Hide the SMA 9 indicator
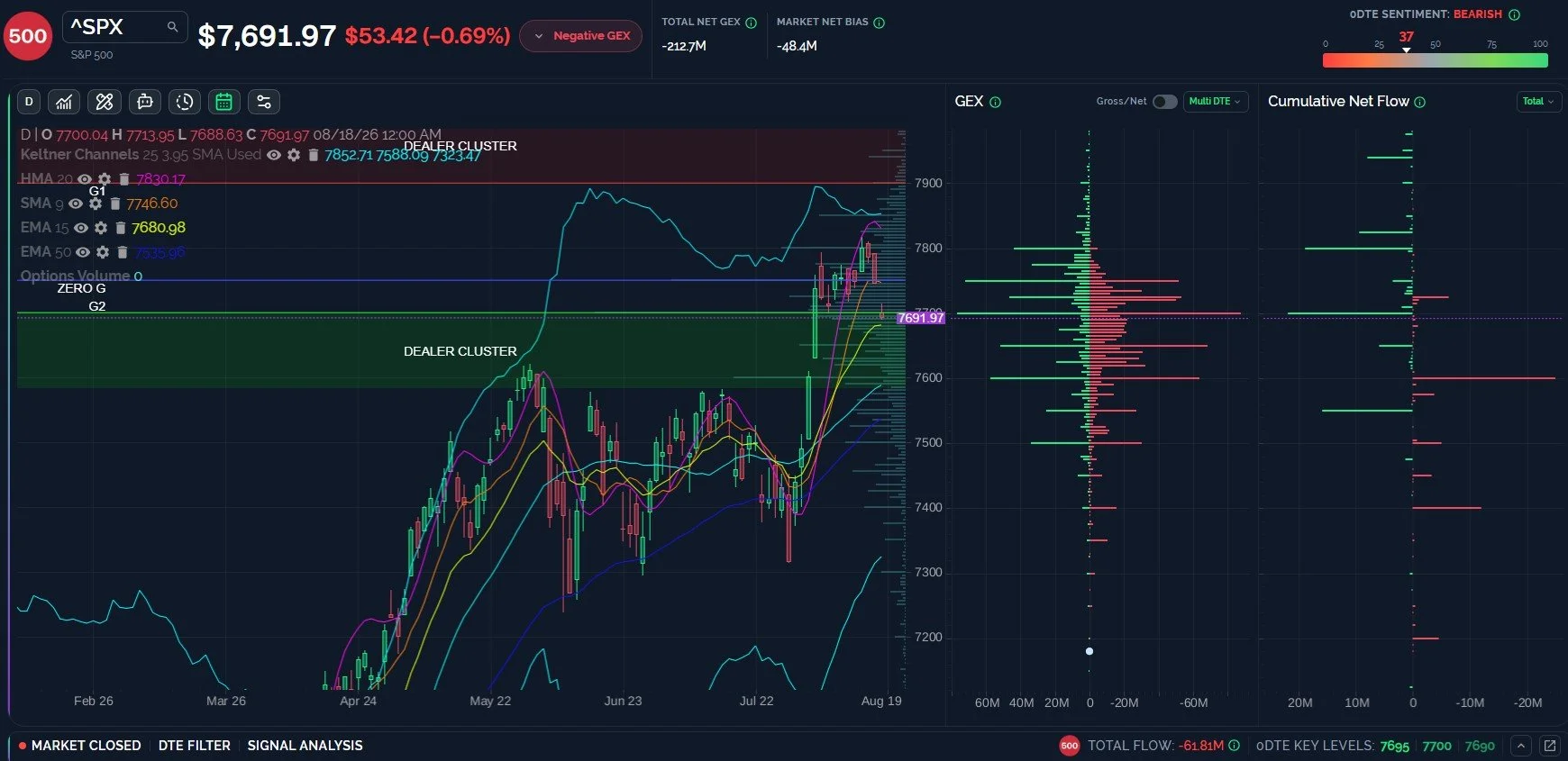The image size is (1568, 761). 76,204
